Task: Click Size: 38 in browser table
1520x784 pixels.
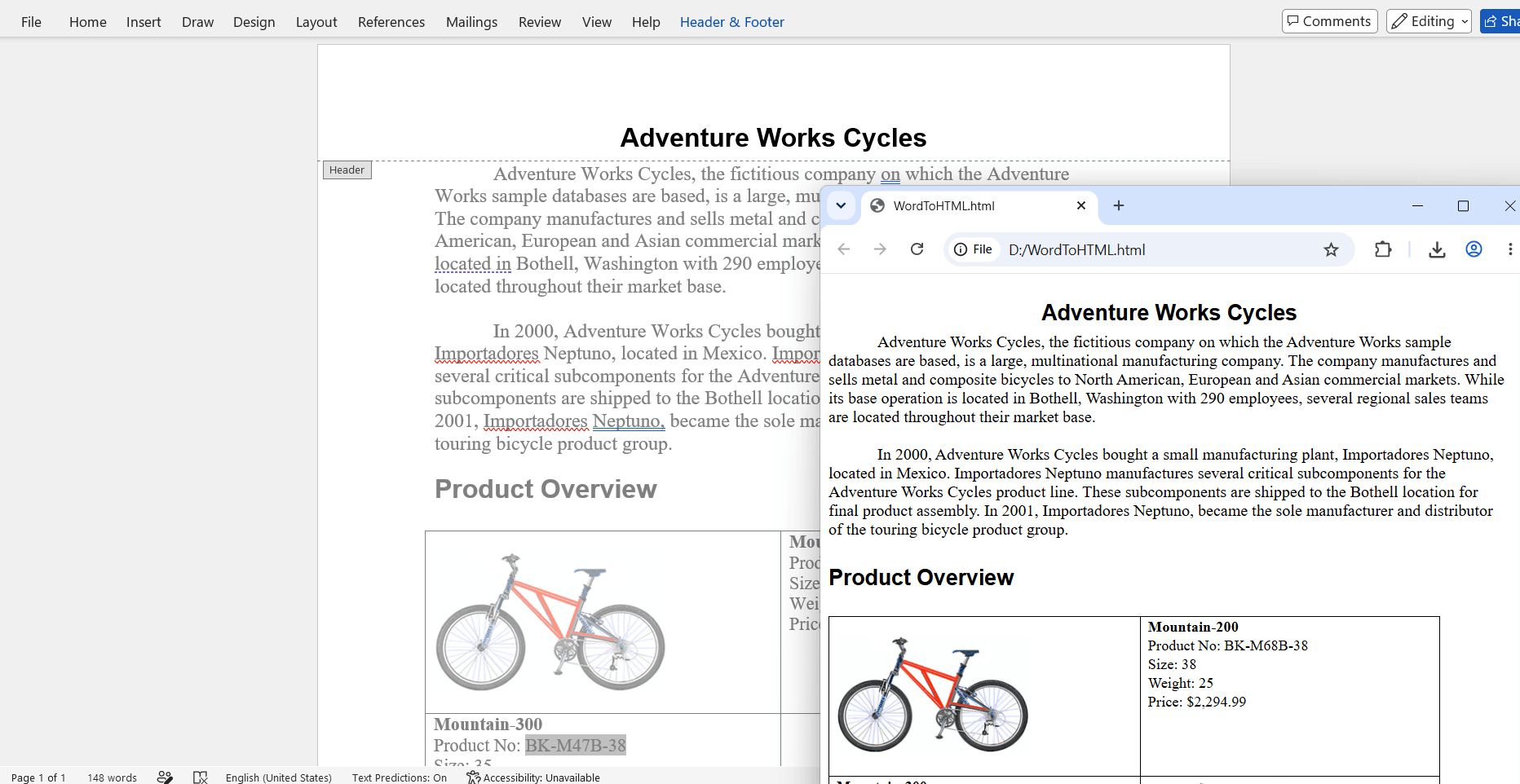Action: pyautogui.click(x=1172, y=664)
